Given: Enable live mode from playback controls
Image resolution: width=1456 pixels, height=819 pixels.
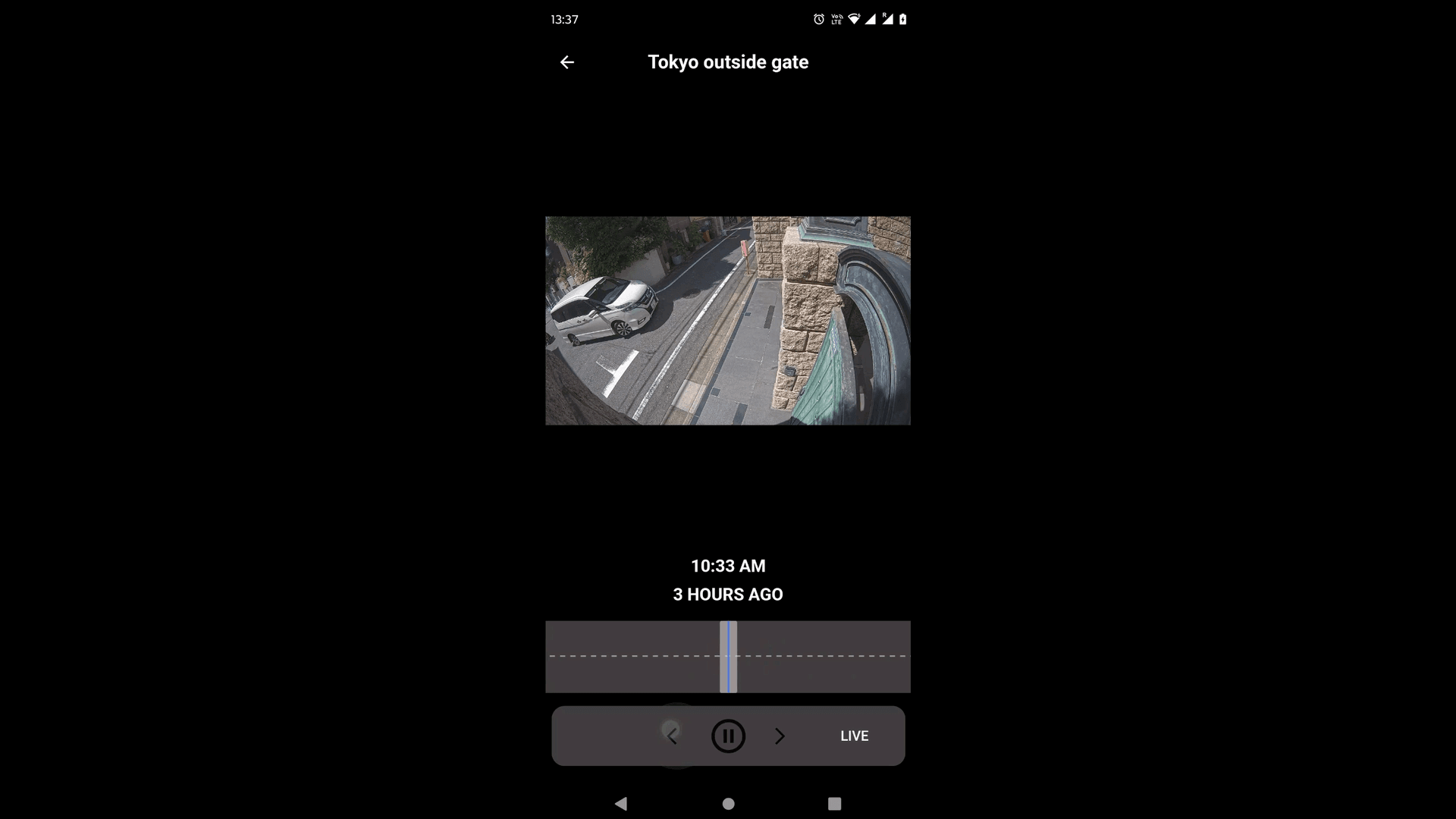Looking at the screenshot, I should coord(854,736).
